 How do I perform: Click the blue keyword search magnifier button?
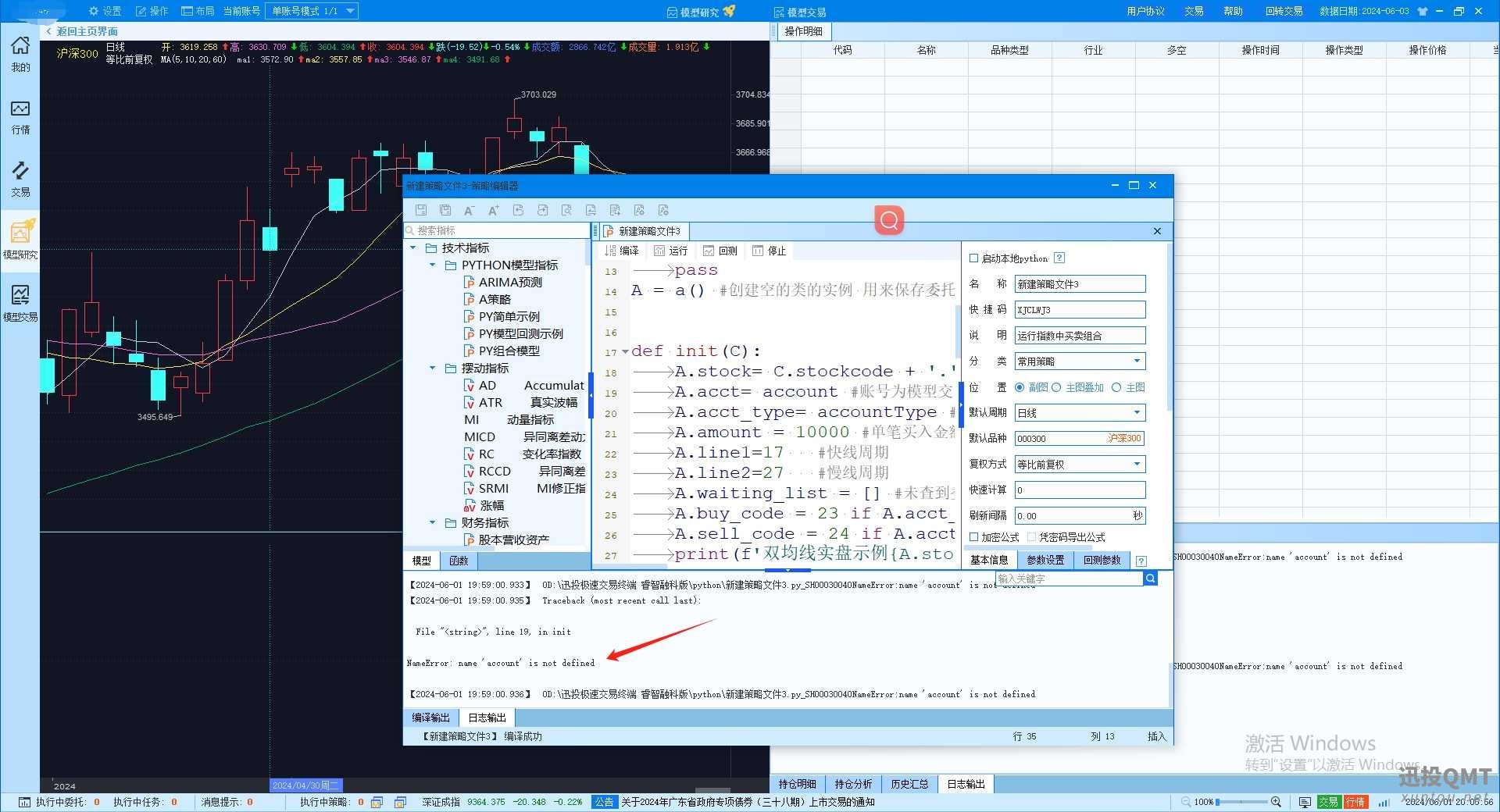point(1150,579)
